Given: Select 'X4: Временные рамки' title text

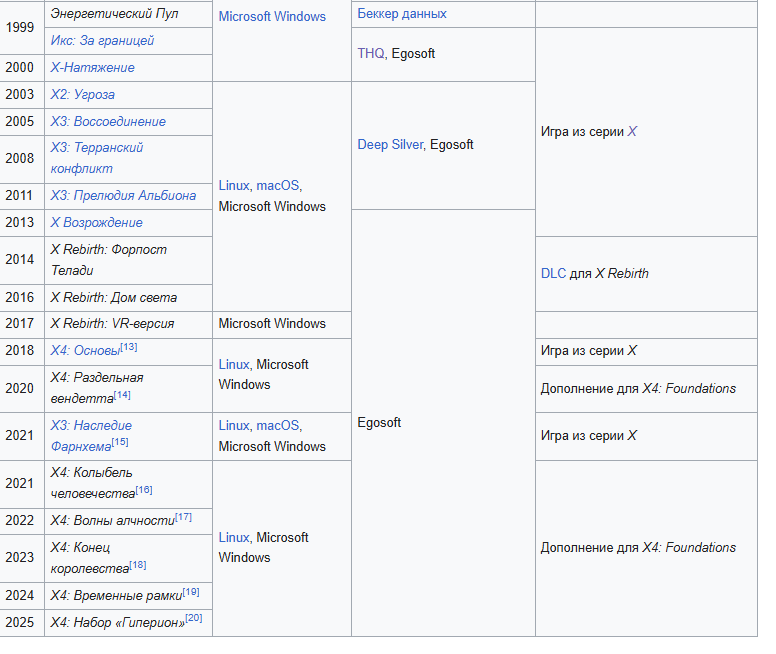Looking at the screenshot, I should tap(116, 596).
